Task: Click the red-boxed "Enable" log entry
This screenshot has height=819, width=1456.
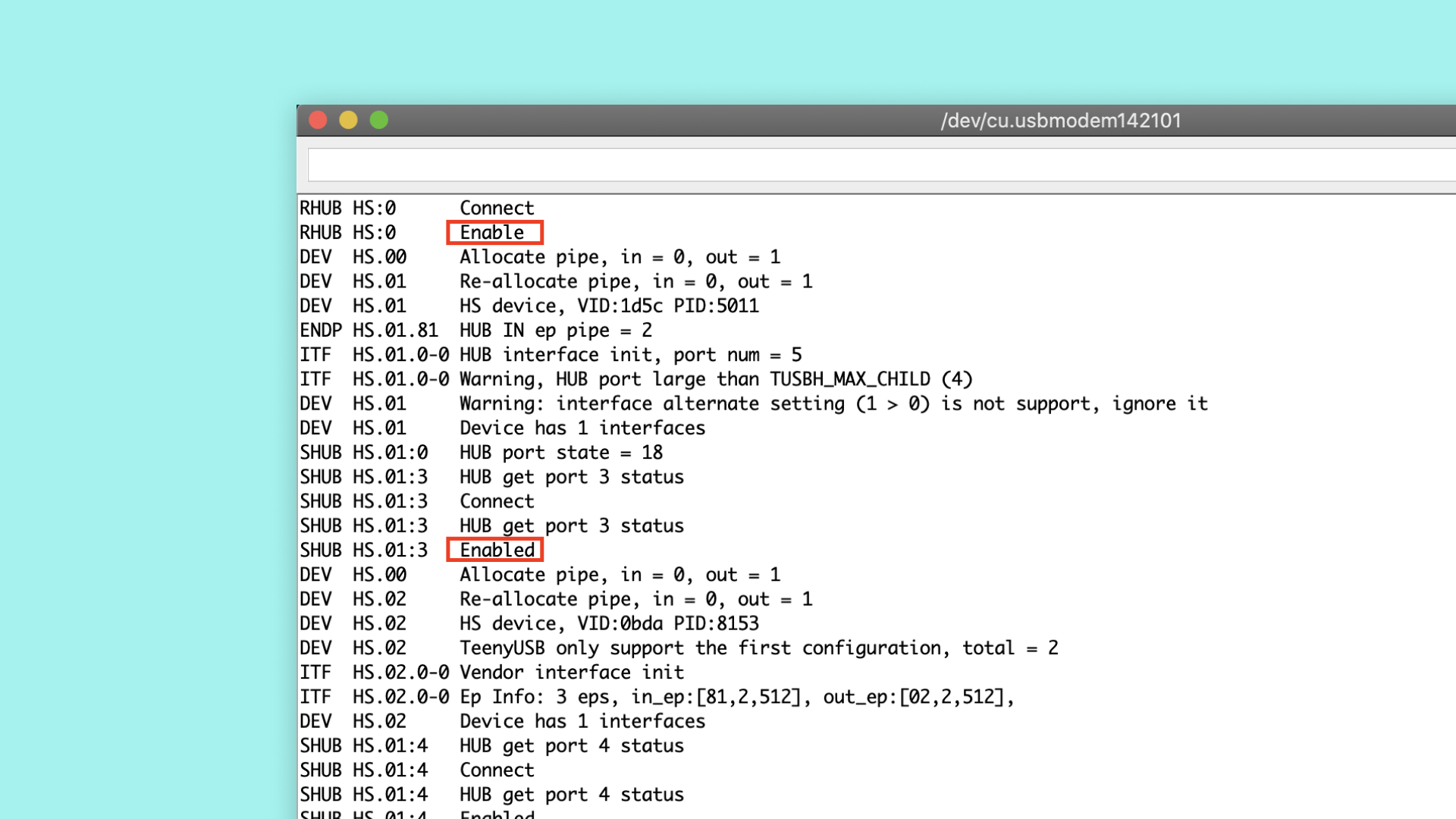Action: [494, 232]
